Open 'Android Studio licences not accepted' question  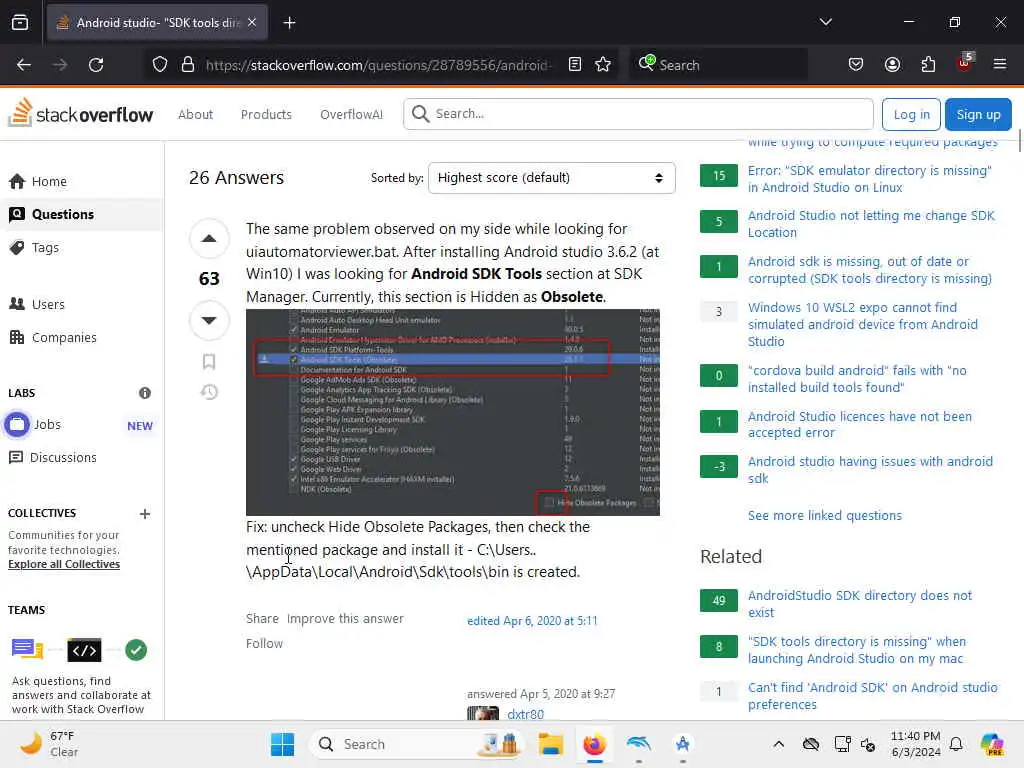(859, 424)
